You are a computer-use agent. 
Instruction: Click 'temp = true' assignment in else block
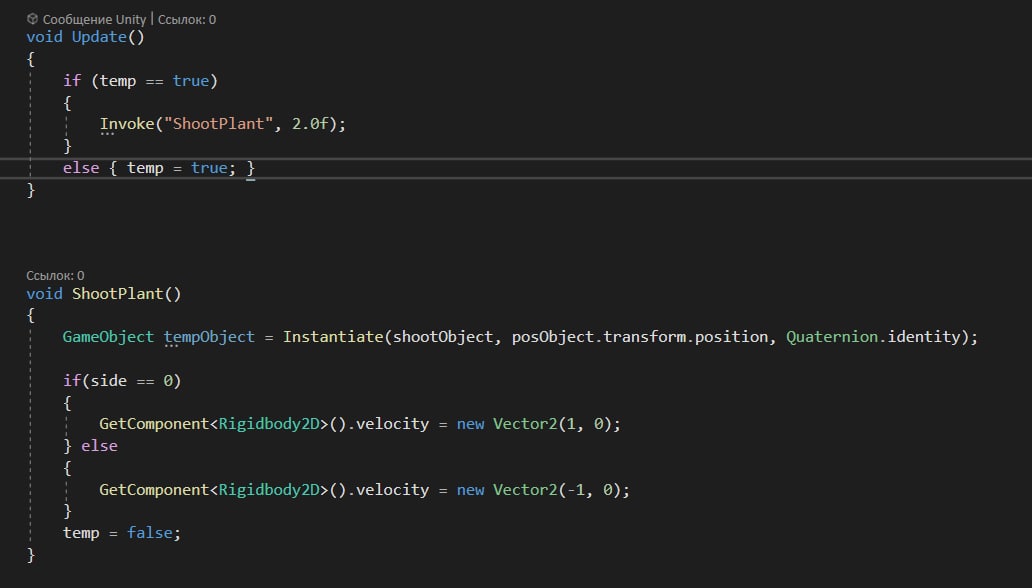click(x=177, y=168)
